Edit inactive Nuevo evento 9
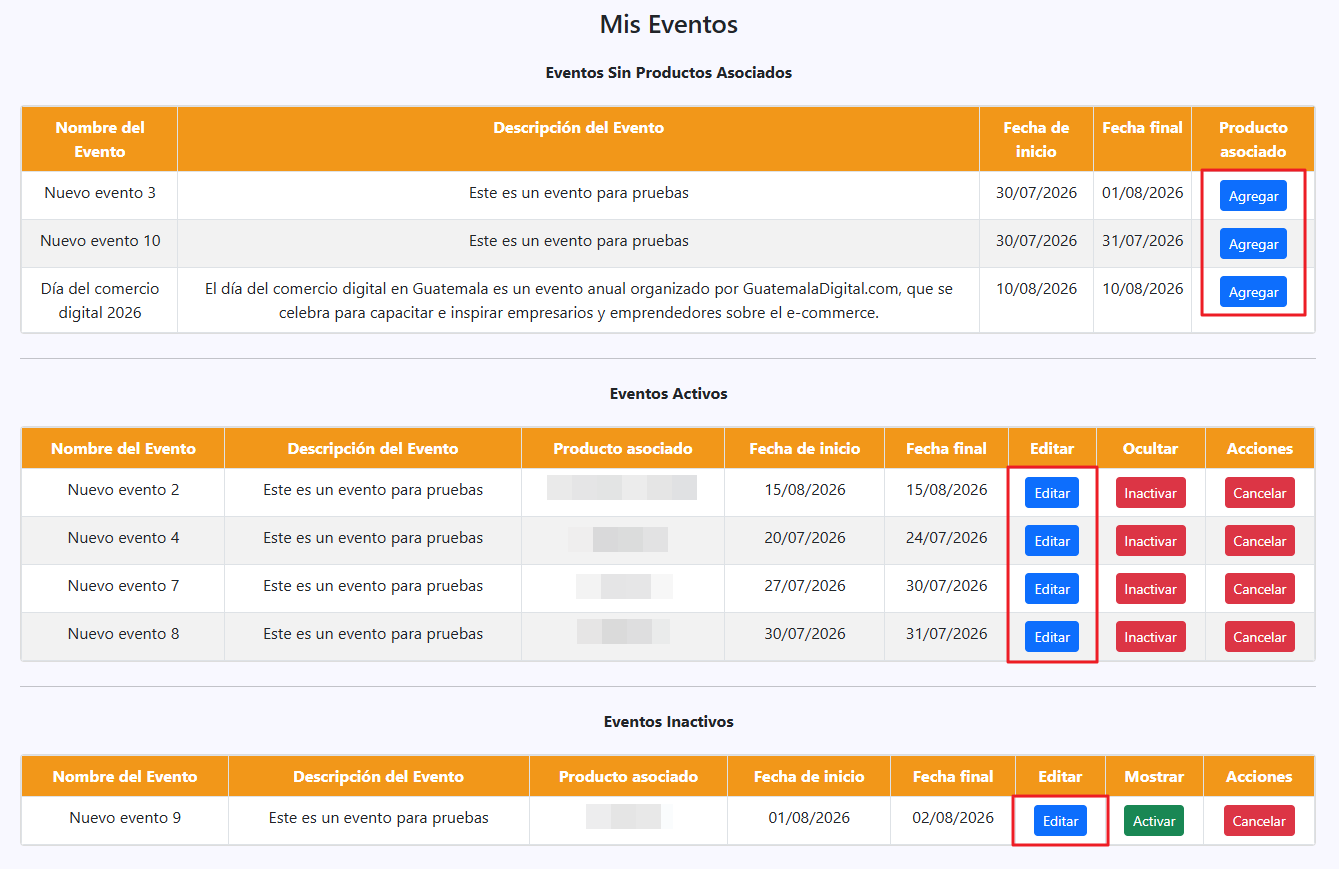Image resolution: width=1339 pixels, height=869 pixels. pyautogui.click(x=1060, y=821)
